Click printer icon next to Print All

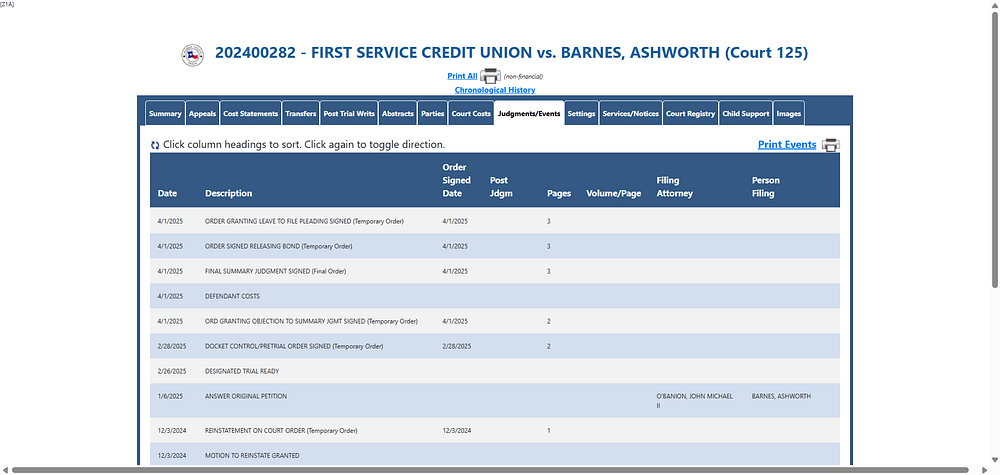(490, 76)
